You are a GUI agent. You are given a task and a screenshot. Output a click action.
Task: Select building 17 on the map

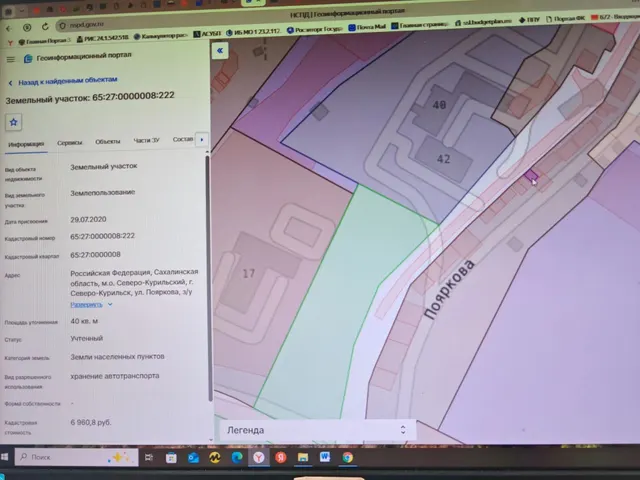(x=249, y=273)
